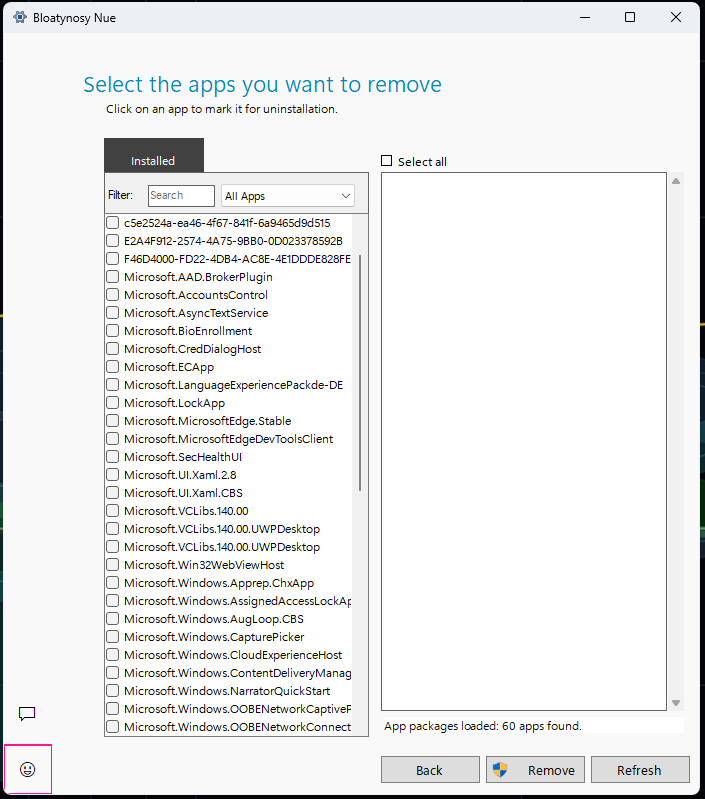Viewport: 705px width, 799px height.
Task: Click the Remove button label
Action: pos(551,769)
